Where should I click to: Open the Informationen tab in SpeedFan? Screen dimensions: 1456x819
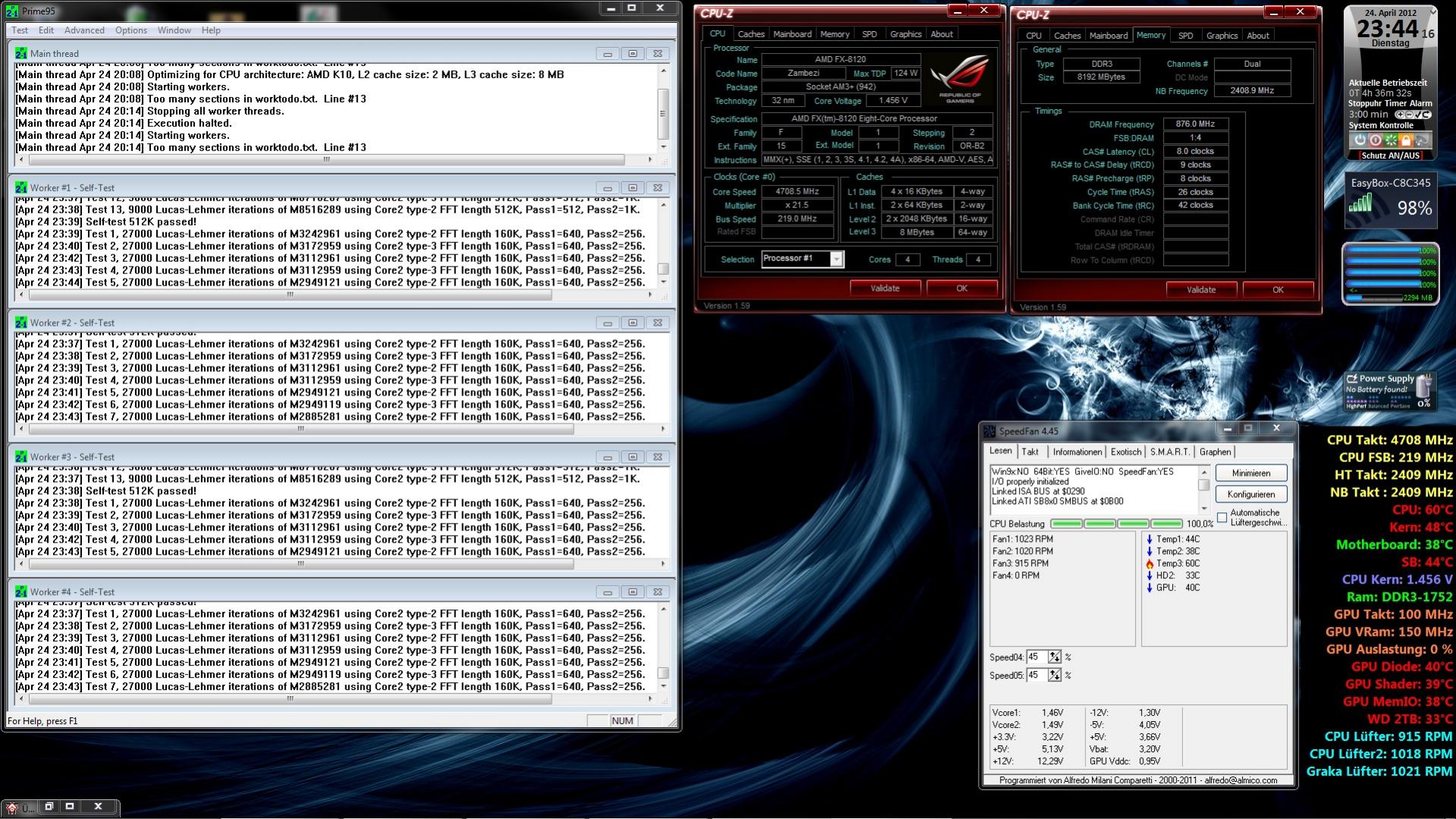[x=1077, y=452]
